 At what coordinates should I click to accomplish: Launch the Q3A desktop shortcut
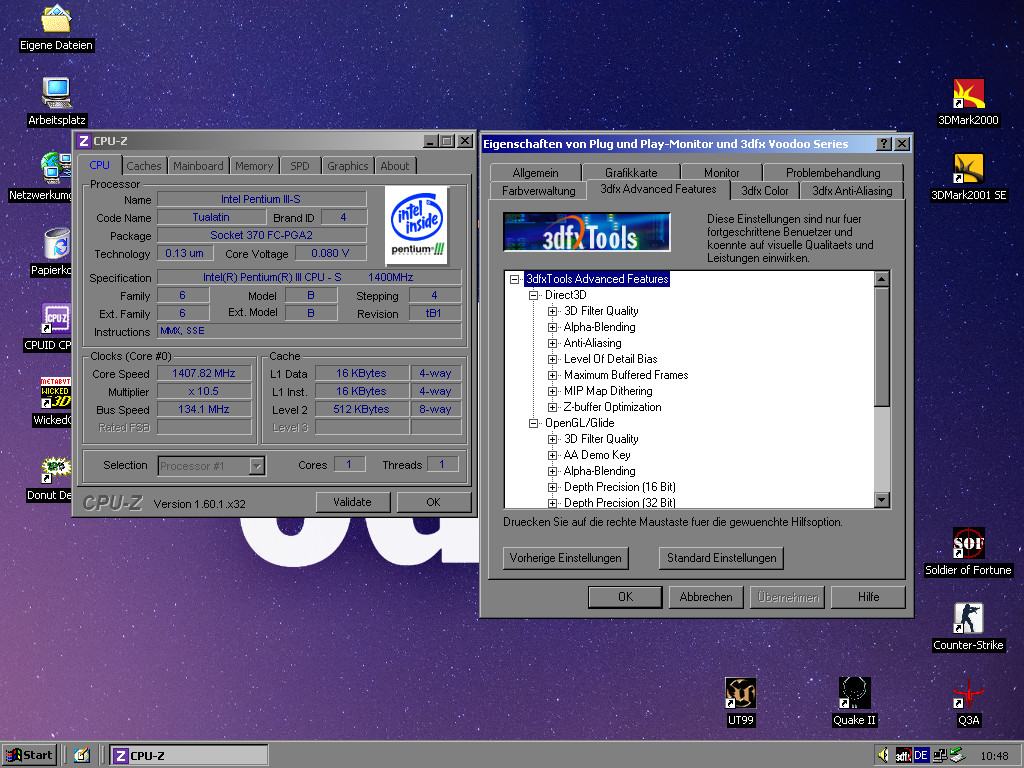(968, 693)
